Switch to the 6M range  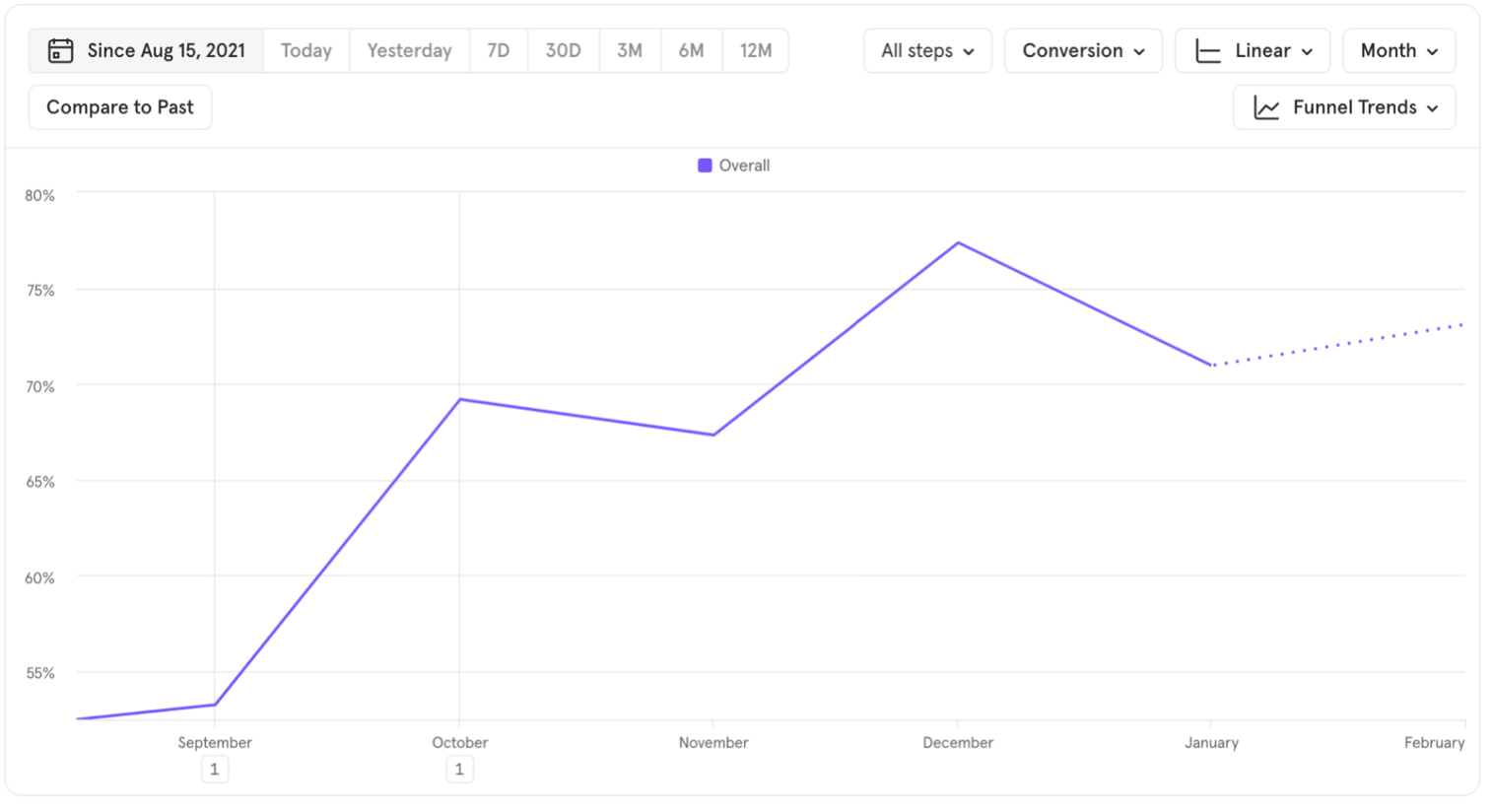(691, 51)
